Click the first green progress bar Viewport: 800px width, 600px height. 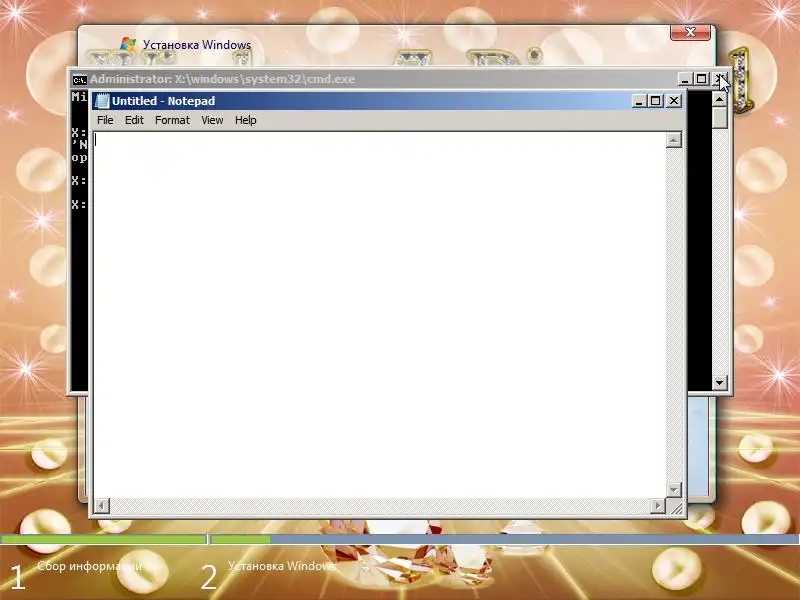point(104,539)
